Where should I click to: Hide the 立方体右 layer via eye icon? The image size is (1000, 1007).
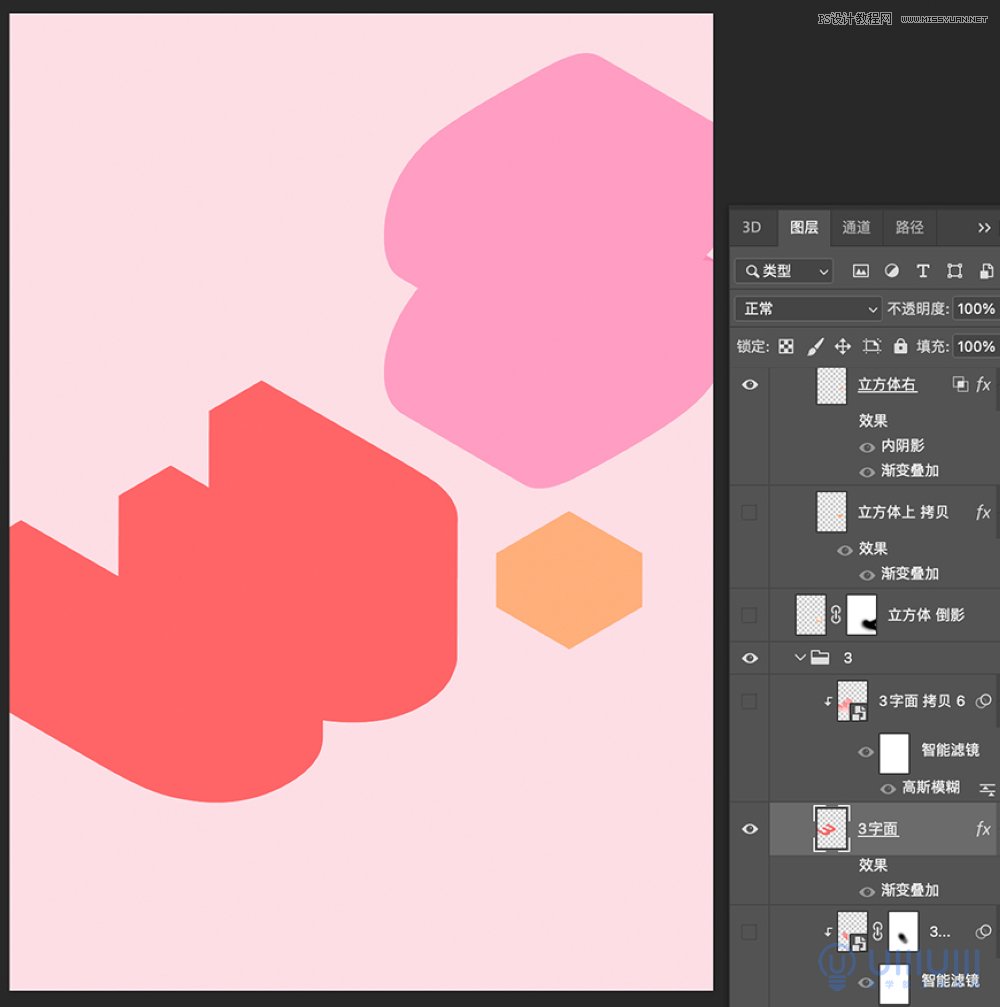coord(749,385)
